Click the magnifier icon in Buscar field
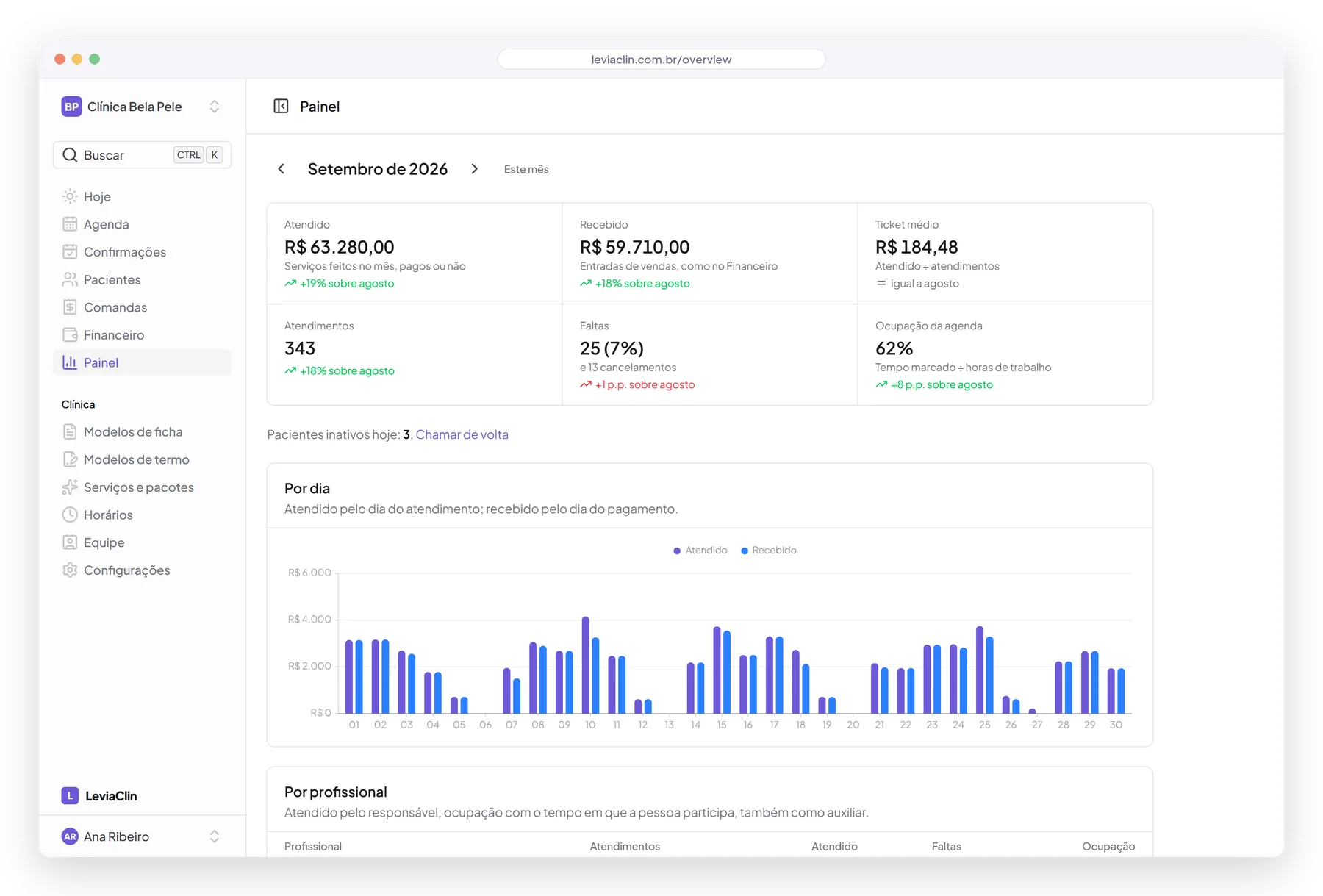Viewport: 1323px width, 896px height. coord(70,155)
